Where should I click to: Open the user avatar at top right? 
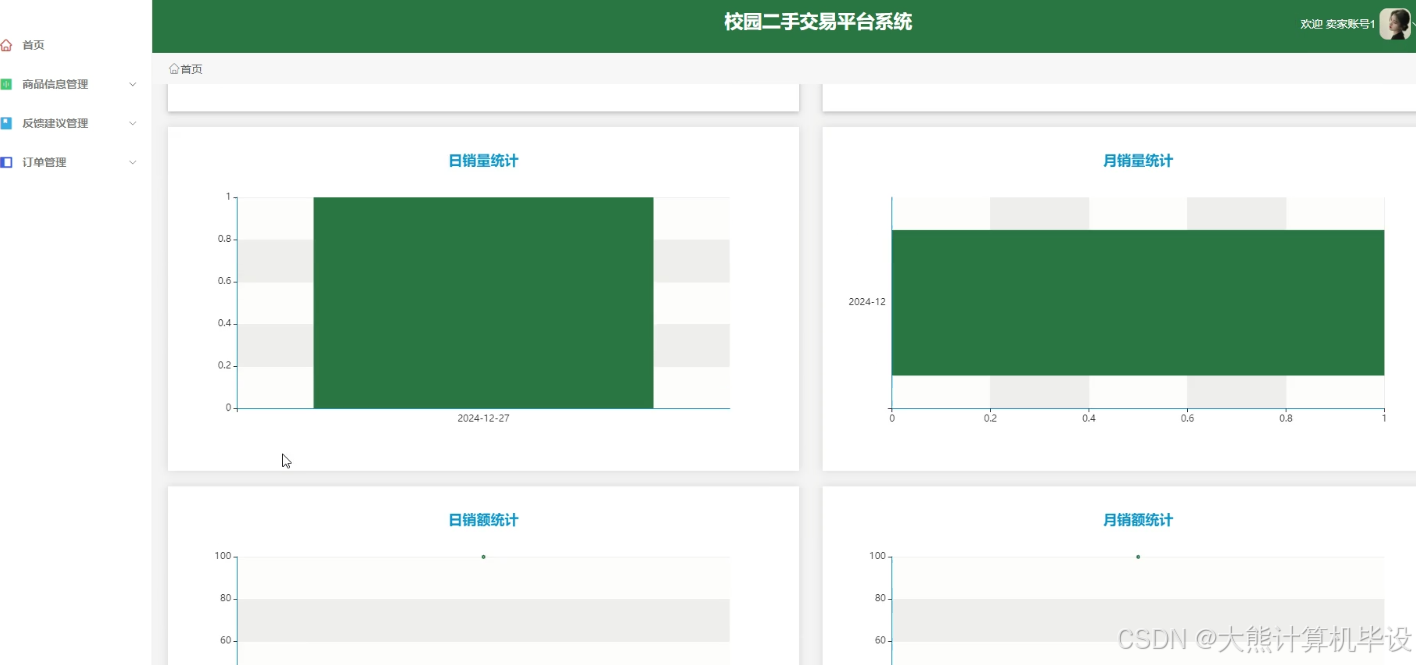click(1395, 24)
